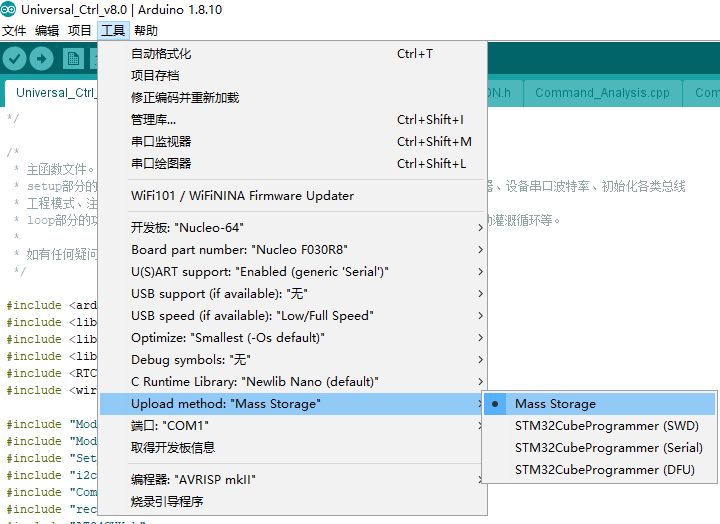Click the #include "rec line in editor
Viewport: 720px width, 524px height.
52,509
